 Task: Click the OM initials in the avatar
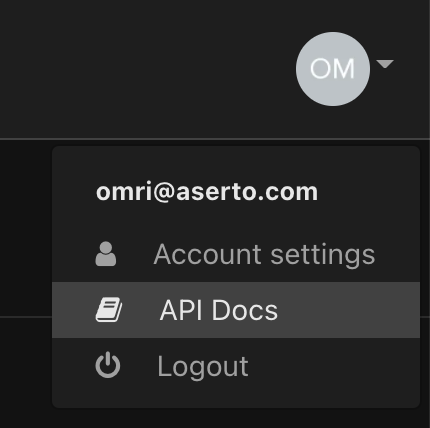[x=332, y=69]
